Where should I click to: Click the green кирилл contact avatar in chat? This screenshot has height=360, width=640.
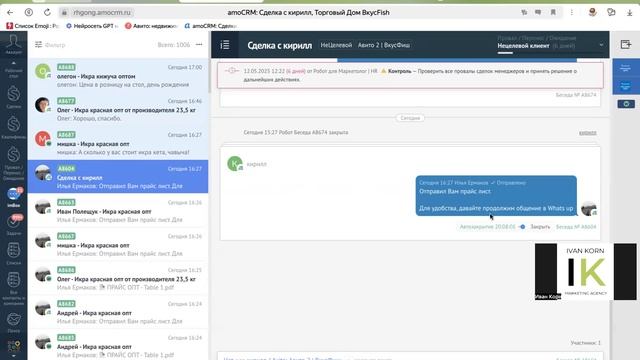point(235,163)
